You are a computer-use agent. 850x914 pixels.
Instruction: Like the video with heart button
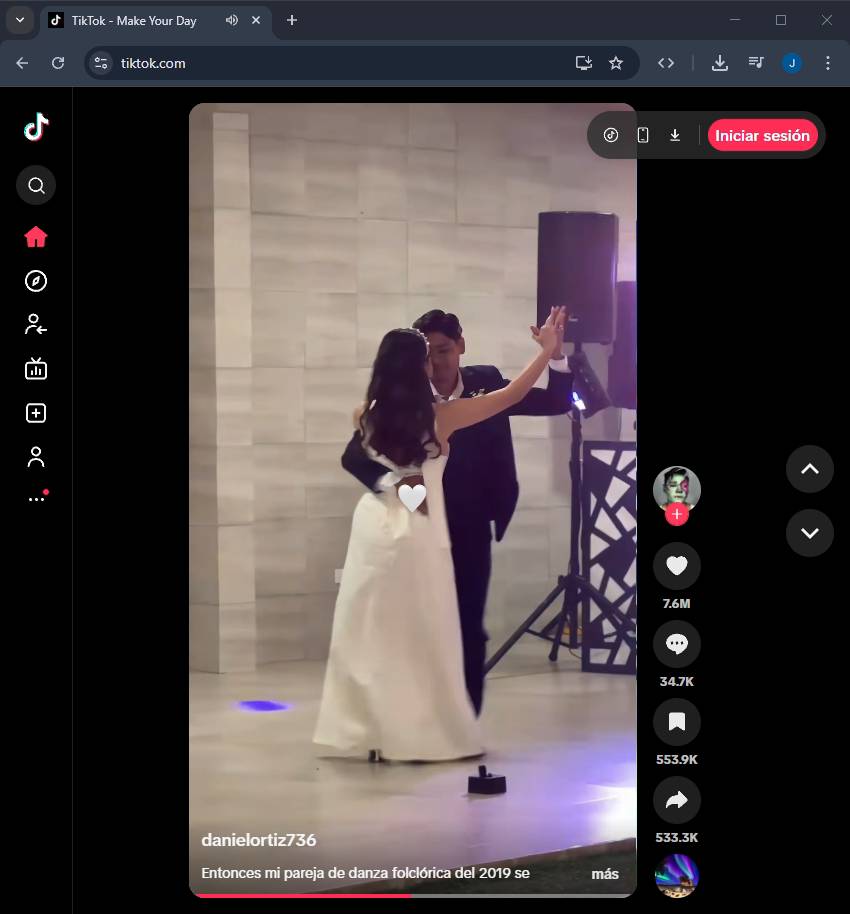pos(677,566)
